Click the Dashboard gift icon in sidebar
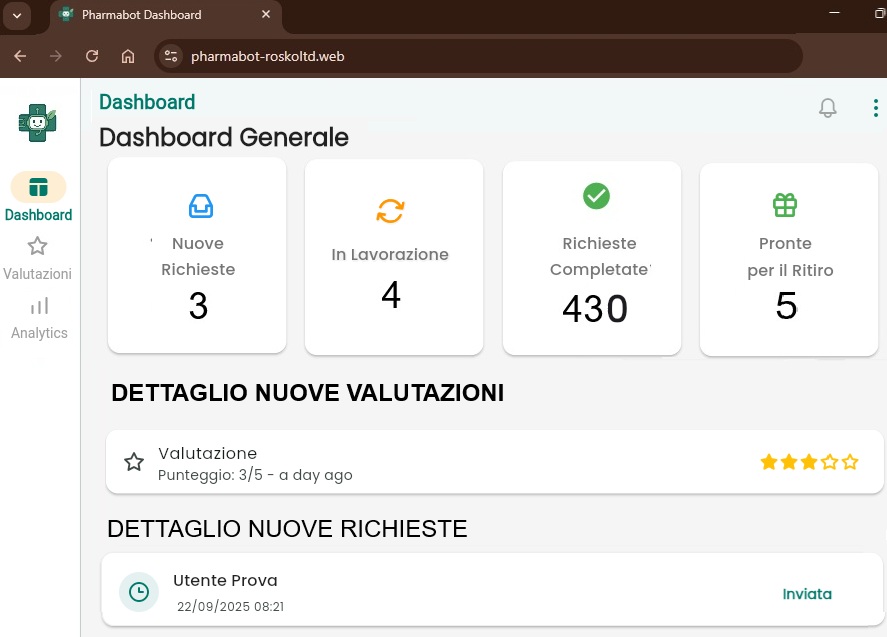The height and width of the screenshot is (637, 887). coord(38,186)
